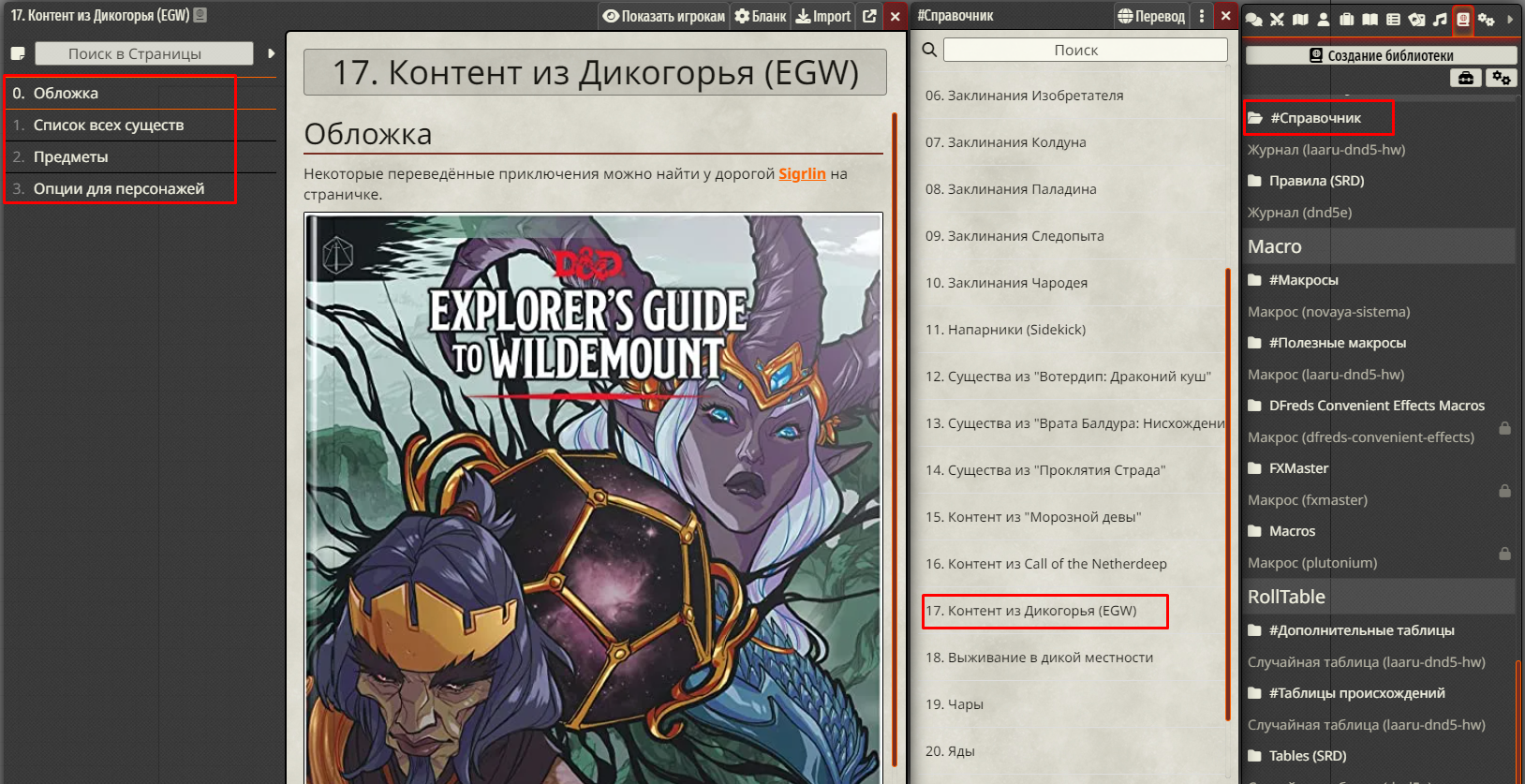Open entry 08. Заклинания Паладина

click(x=1073, y=189)
